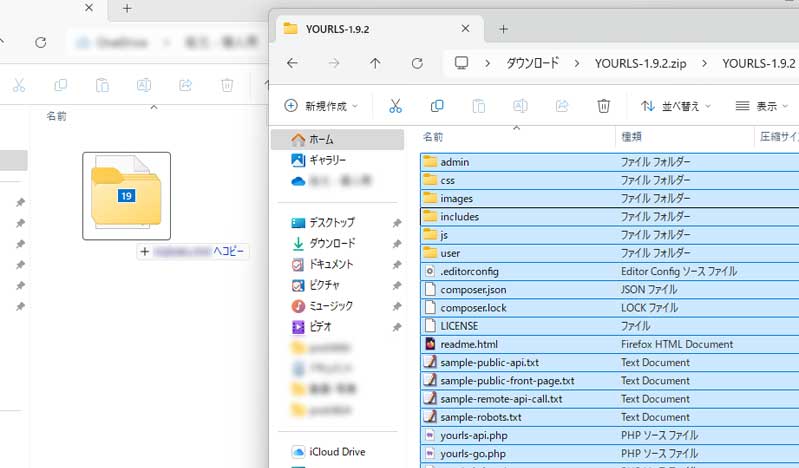Click the copy icon in YOURLS toolbar
Screen dimensions: 799x468
pos(437,106)
